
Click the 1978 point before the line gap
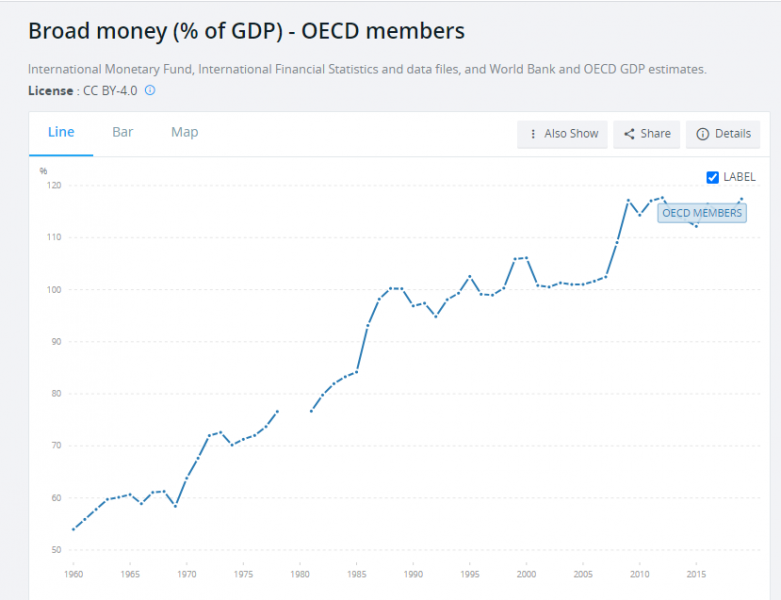(277, 411)
